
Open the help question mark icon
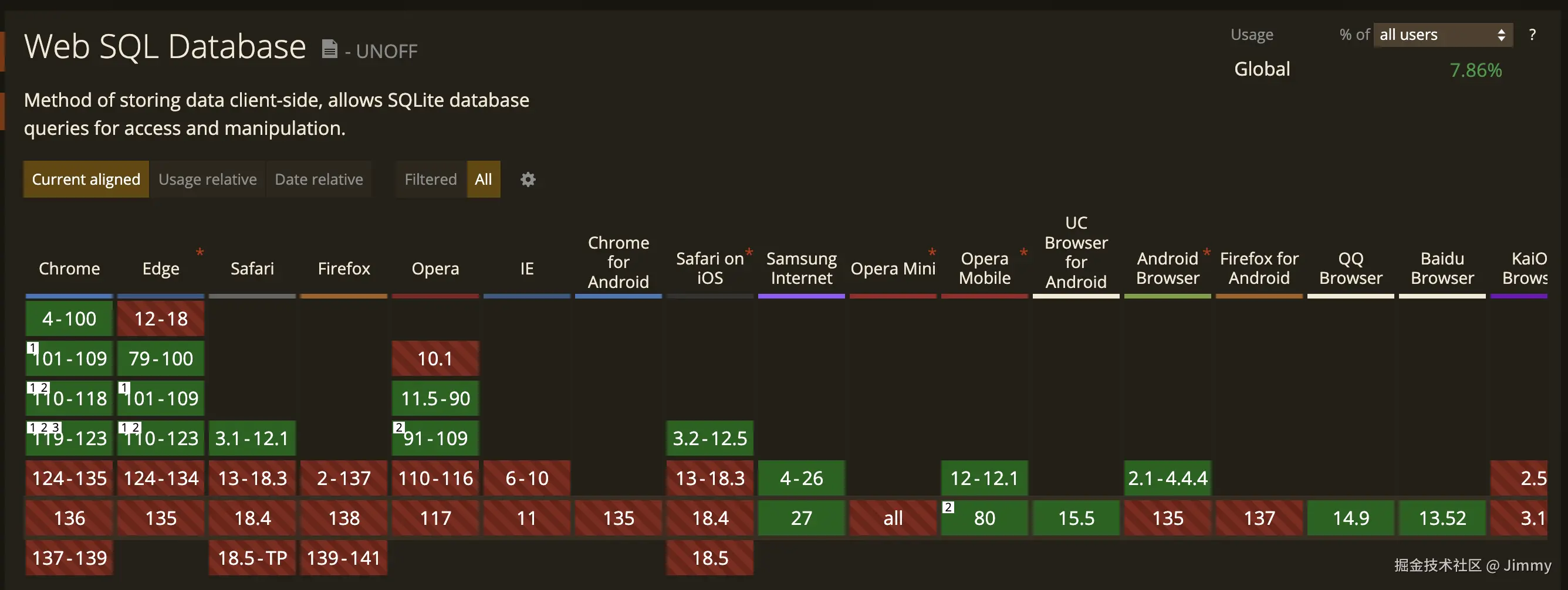coord(1533,34)
